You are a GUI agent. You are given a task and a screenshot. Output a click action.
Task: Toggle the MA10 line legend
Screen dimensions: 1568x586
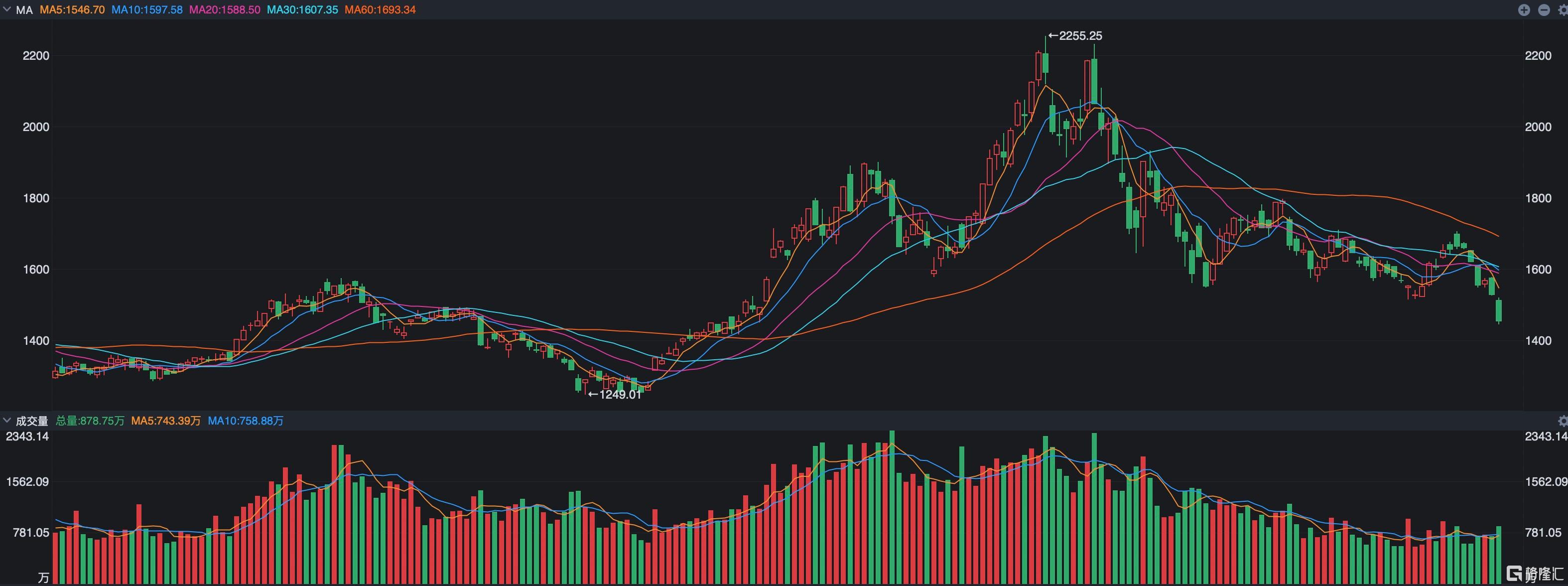[x=147, y=10]
